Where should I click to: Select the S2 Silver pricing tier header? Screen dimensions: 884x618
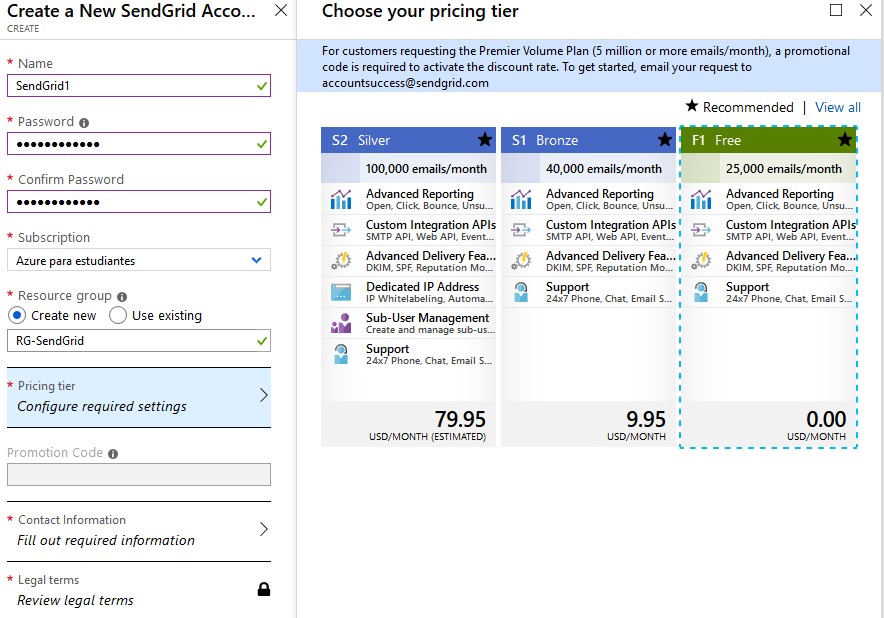click(408, 140)
